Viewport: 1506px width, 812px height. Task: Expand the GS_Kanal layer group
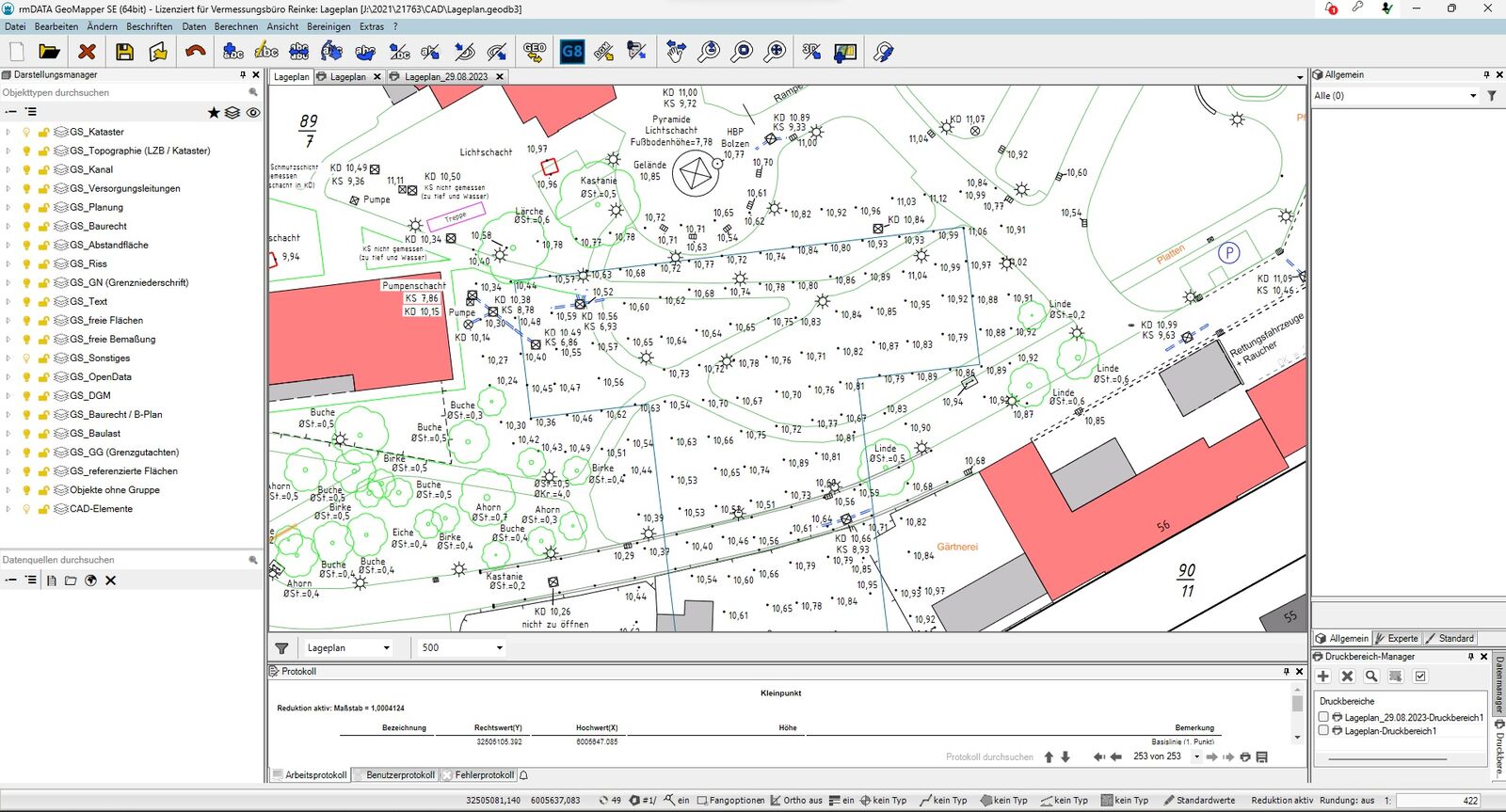(8, 170)
